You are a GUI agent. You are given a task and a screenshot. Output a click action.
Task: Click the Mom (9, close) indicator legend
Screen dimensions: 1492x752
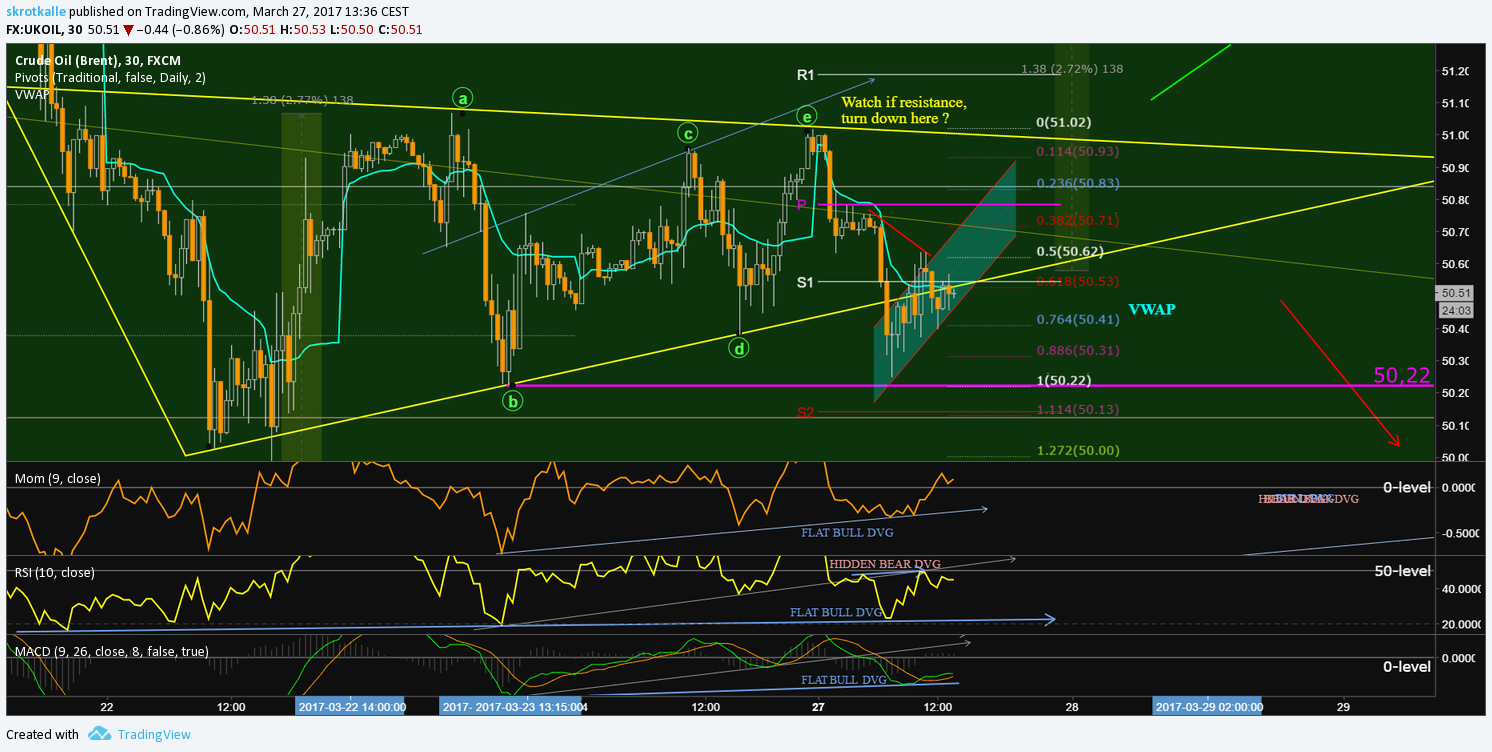click(x=57, y=479)
